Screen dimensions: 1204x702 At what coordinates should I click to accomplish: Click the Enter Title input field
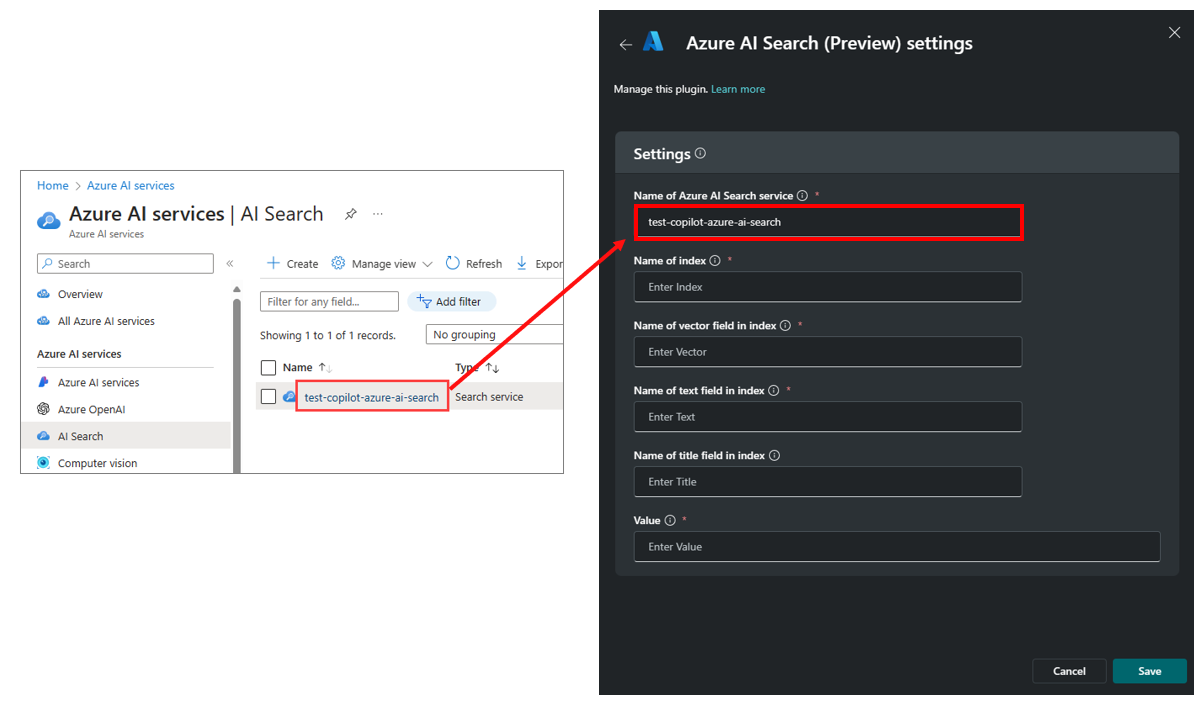point(828,482)
